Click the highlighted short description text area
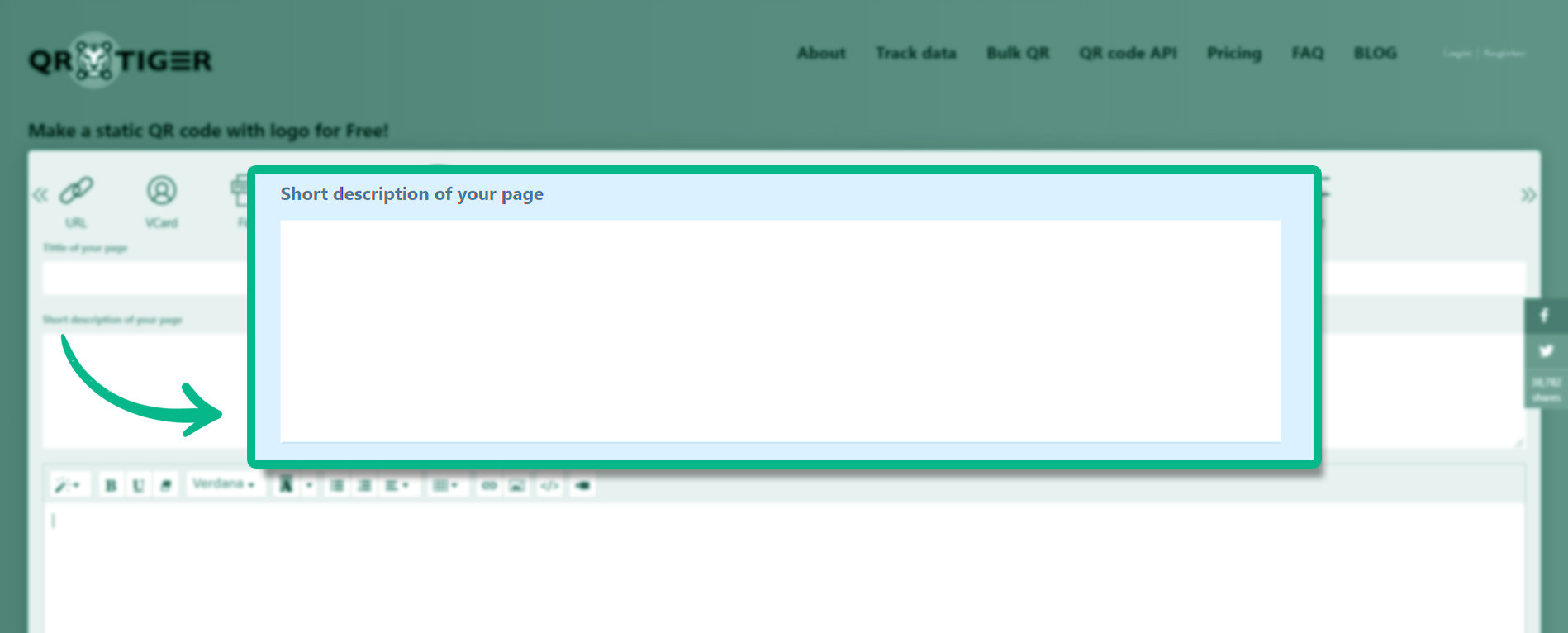Screen dimensions: 1568x633 point(780,331)
